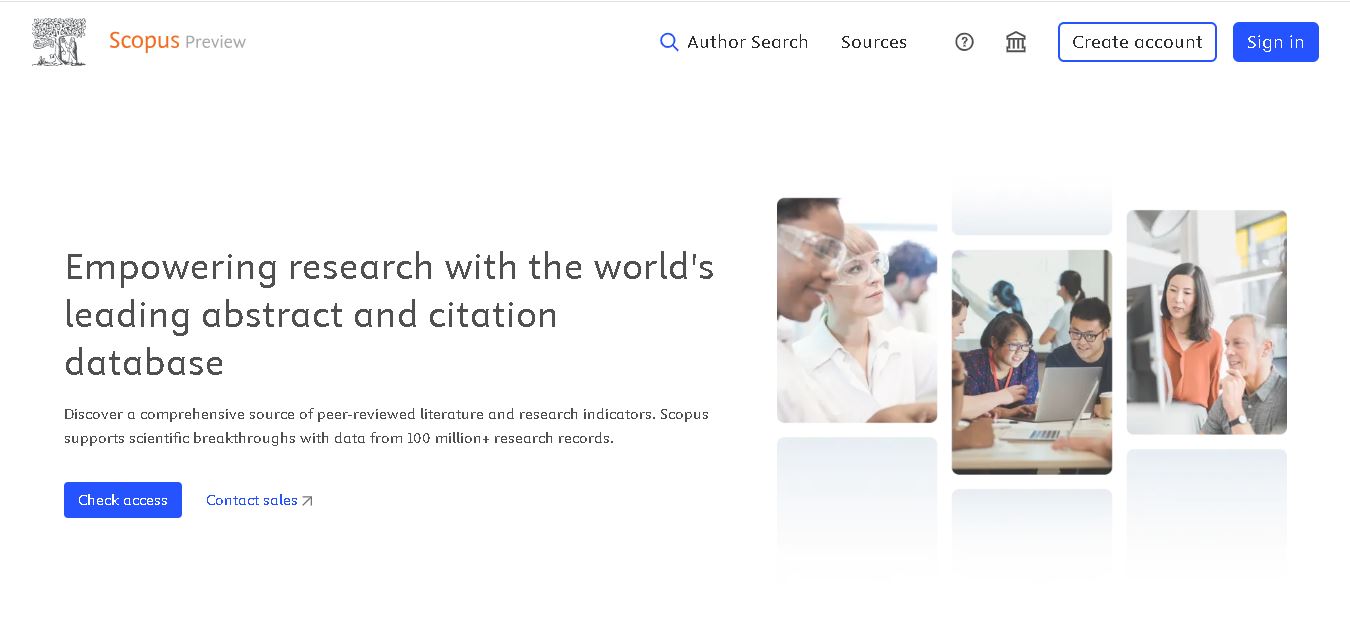This screenshot has height=643, width=1350.
Task: Open the Scopus Preview home link
Action: (177, 41)
